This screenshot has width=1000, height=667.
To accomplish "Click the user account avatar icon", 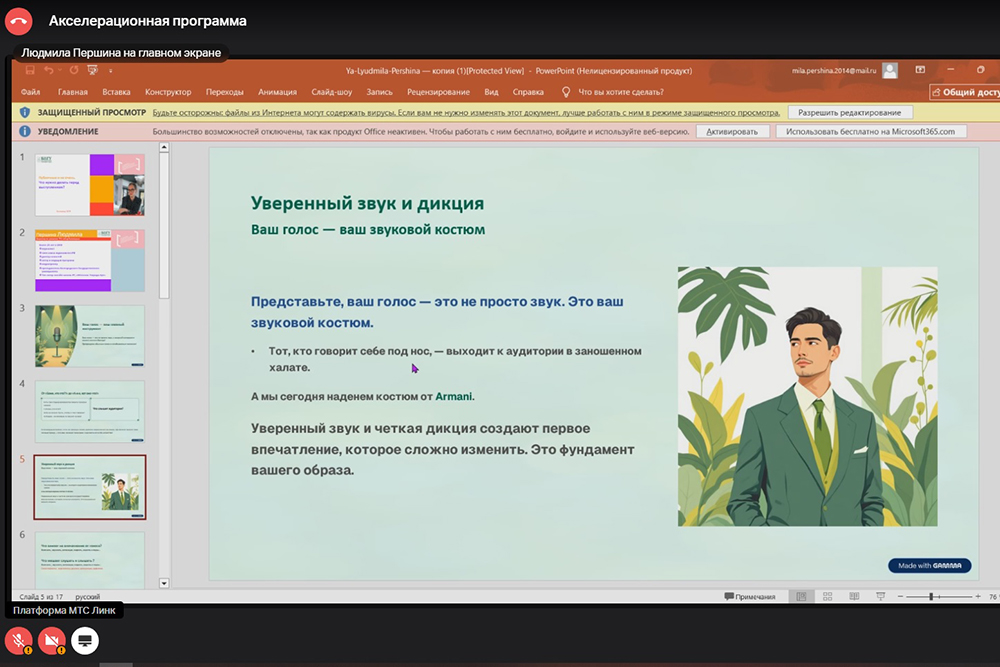I will click(x=890, y=70).
